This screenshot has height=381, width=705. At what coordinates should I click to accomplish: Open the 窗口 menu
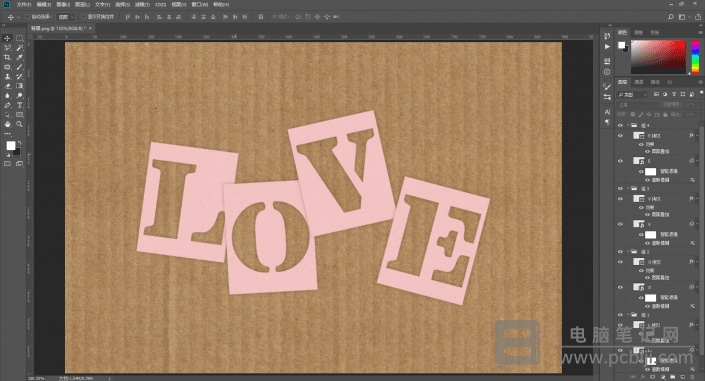point(200,4)
